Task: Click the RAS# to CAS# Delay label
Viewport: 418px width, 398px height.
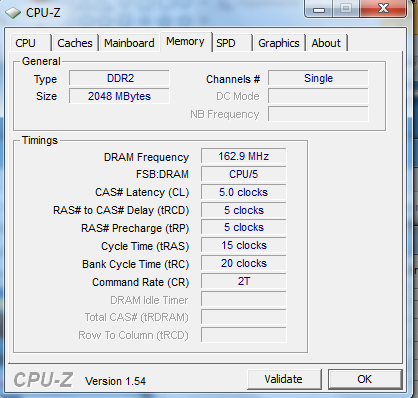Action: pos(121,211)
